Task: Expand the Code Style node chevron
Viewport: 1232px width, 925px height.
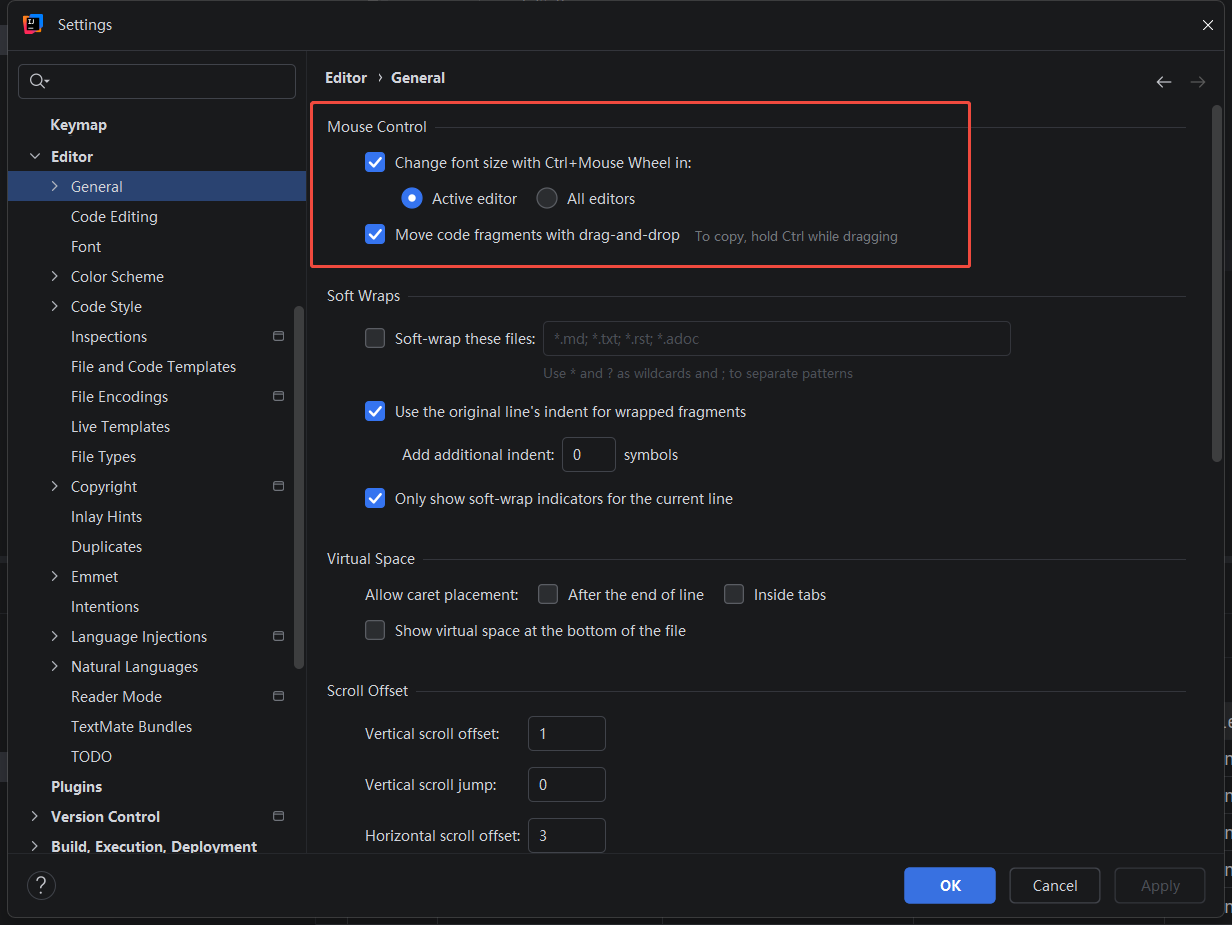Action: click(55, 307)
